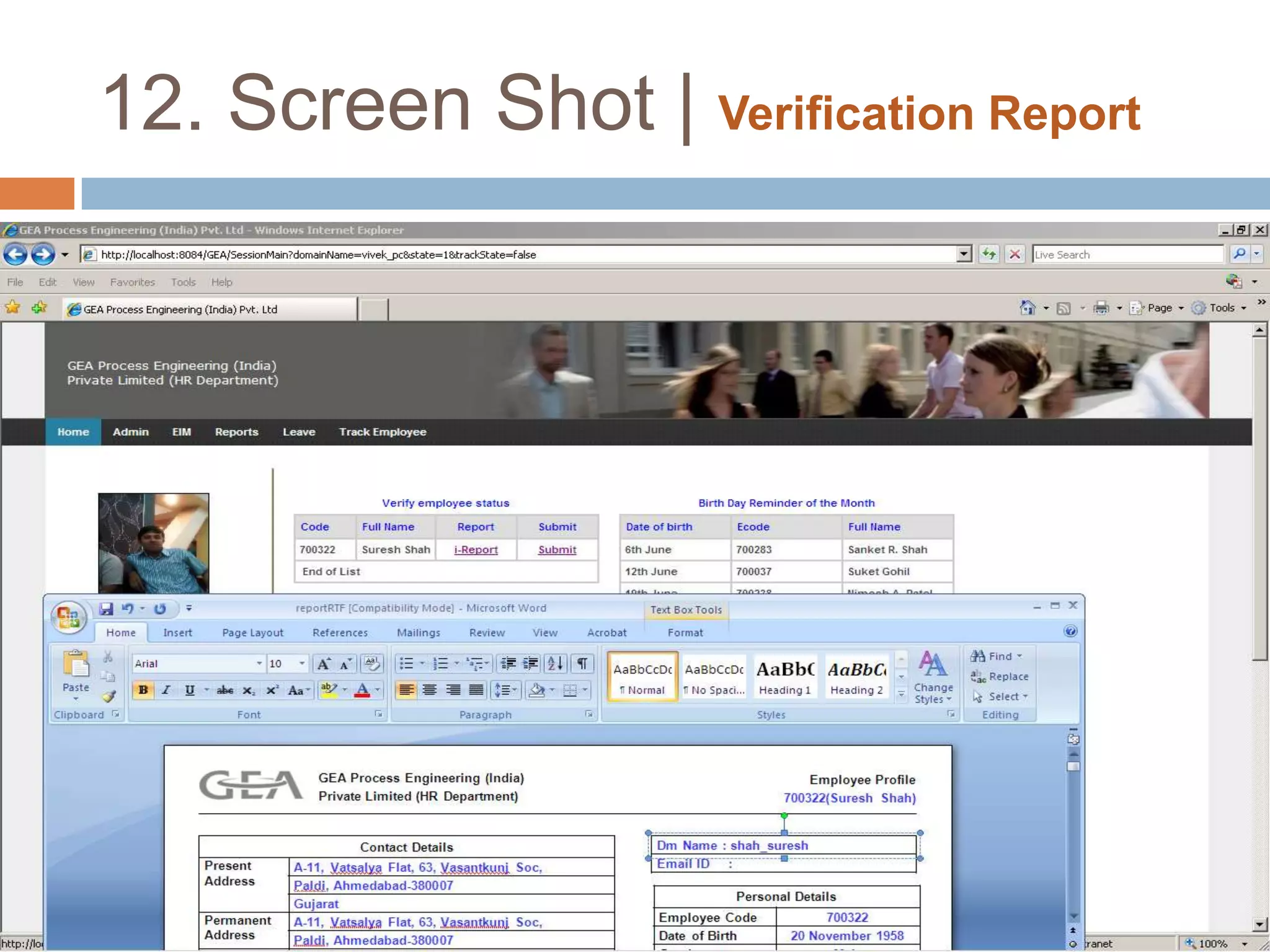Viewport: 1270px width, 952px height.
Task: Open the Favorites menu in IE
Action: pos(133,283)
